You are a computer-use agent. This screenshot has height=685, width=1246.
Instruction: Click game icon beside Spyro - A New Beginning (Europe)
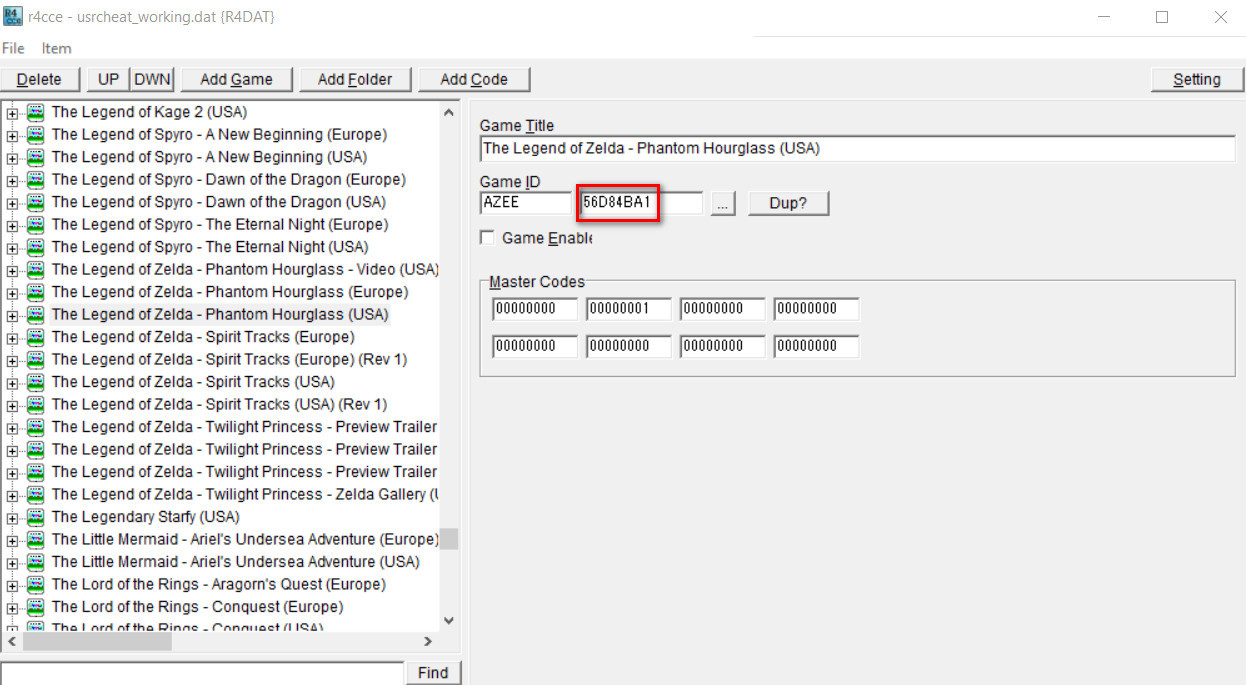pyautogui.click(x=35, y=134)
